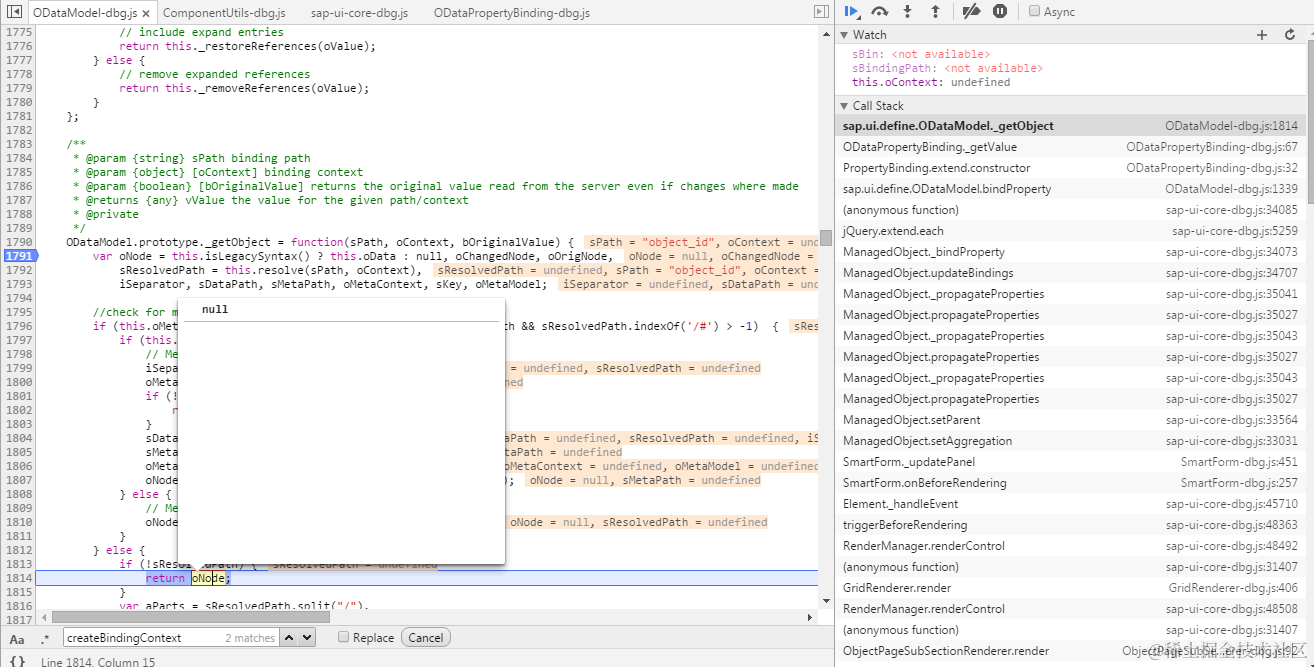
Task: Select SmartForm.onBeforeRendering stack frame
Action: coord(1070,483)
